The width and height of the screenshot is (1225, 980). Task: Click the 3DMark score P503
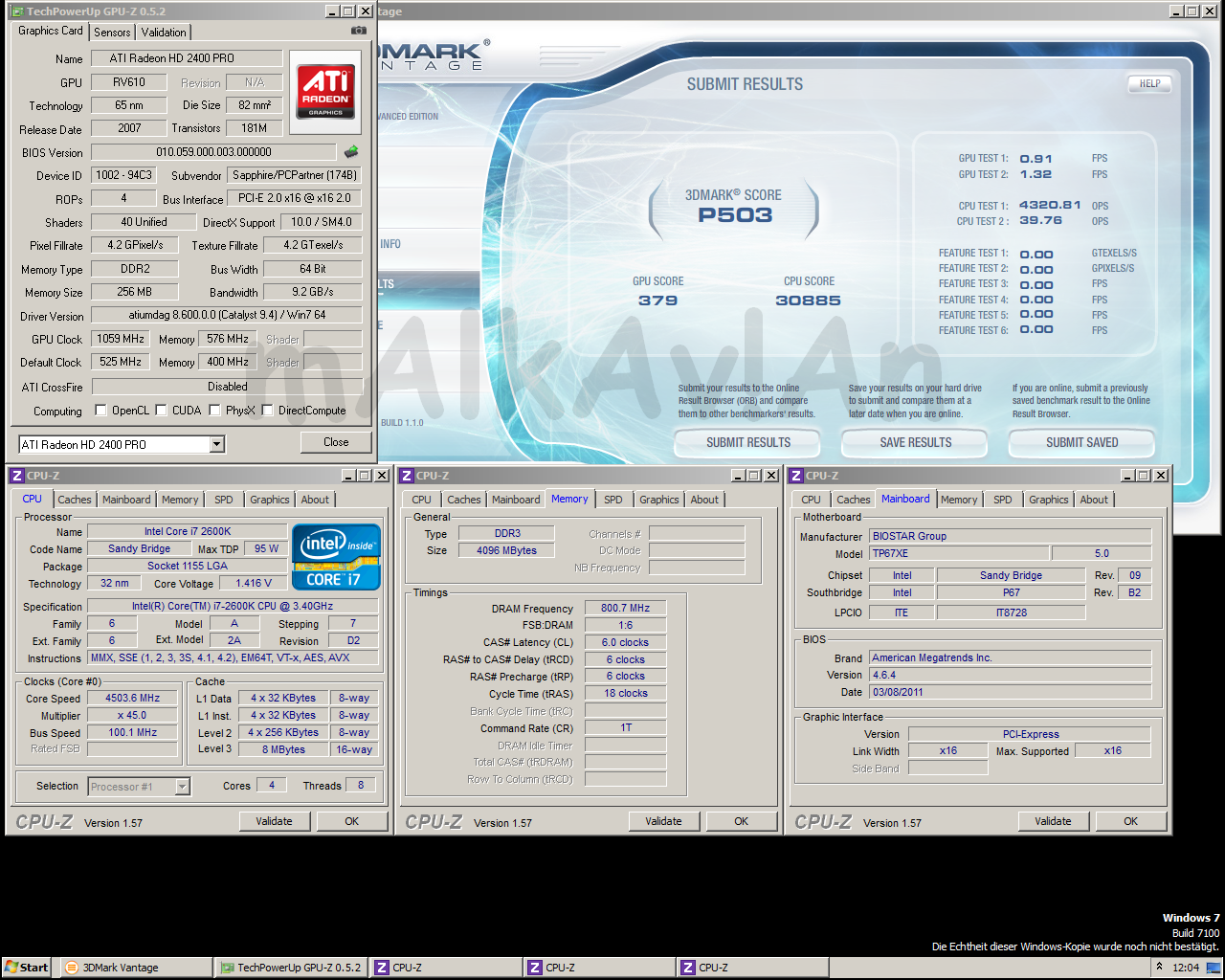click(x=735, y=214)
